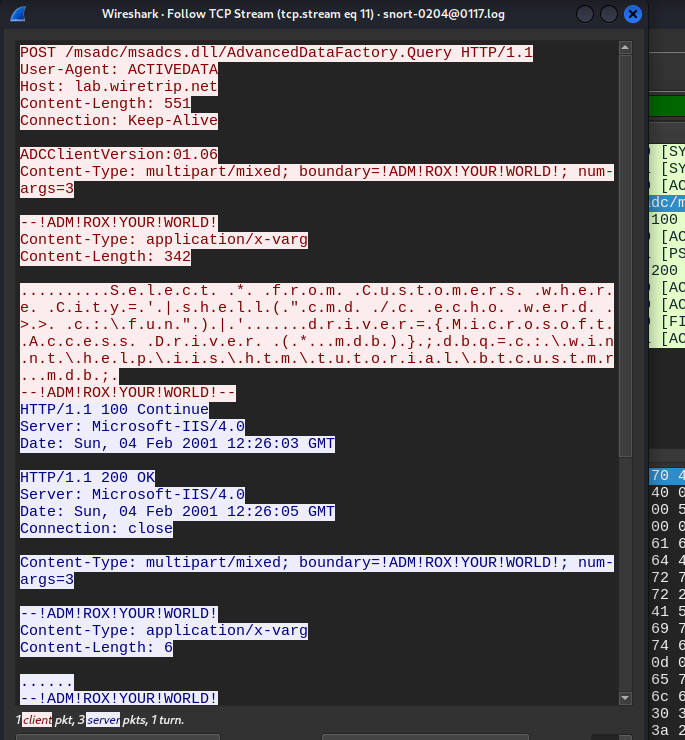Click the maximize circle beside the close button

pos(609,14)
